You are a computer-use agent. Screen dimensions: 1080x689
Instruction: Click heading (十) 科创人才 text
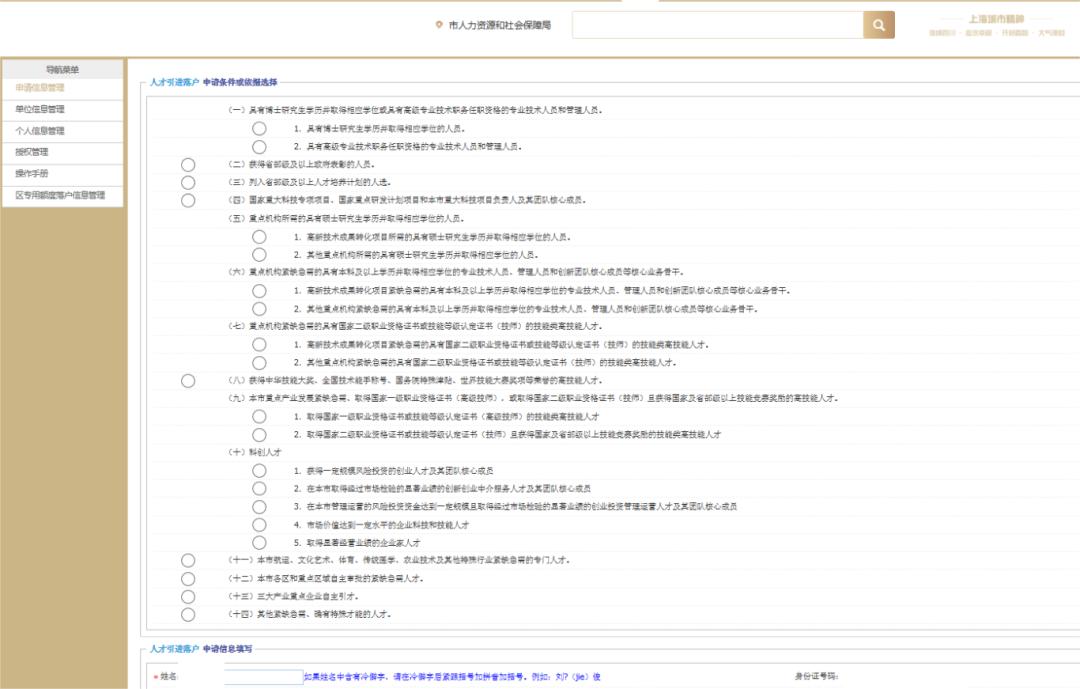255,452
